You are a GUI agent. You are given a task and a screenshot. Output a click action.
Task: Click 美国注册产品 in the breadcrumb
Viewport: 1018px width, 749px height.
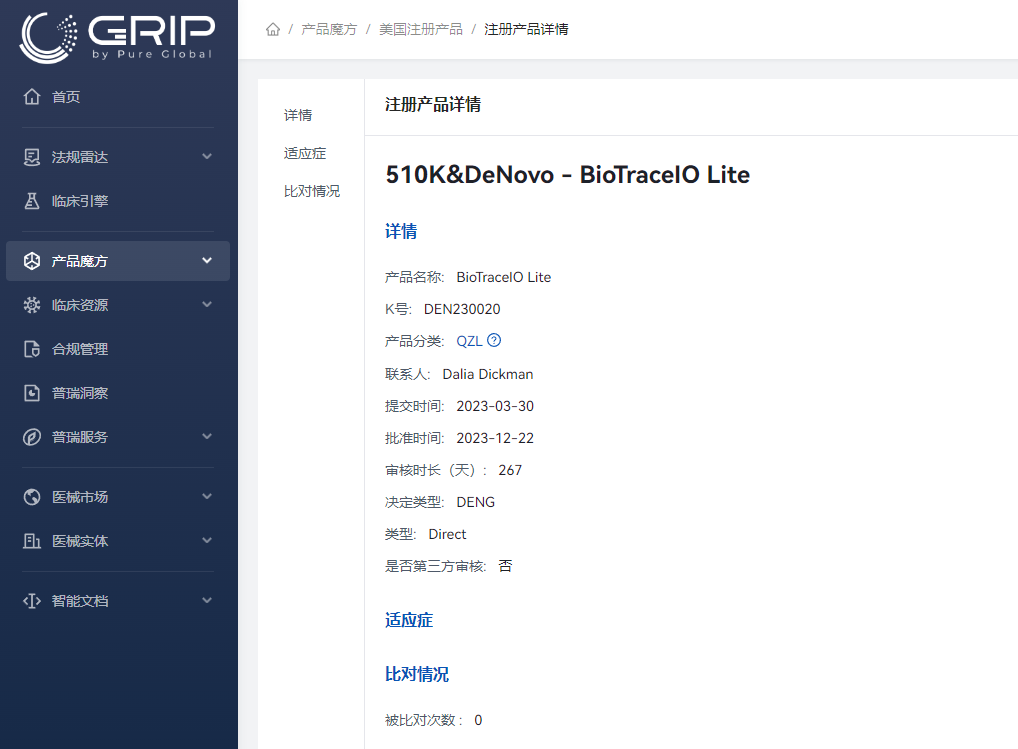(421, 29)
